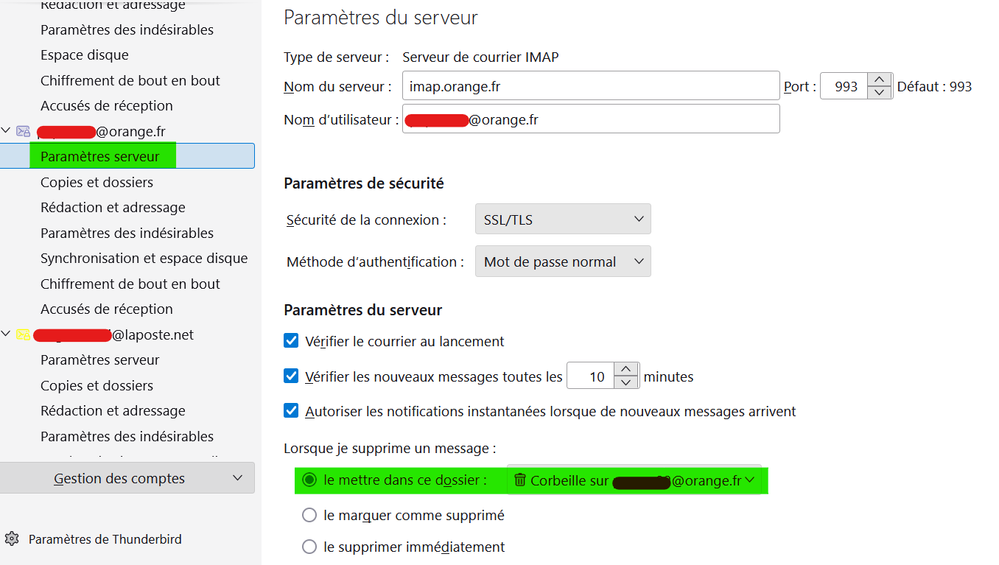The width and height of the screenshot is (999, 565).
Task: Open Sécurité de la connexion SSL/TLS dropdown
Action: click(562, 220)
